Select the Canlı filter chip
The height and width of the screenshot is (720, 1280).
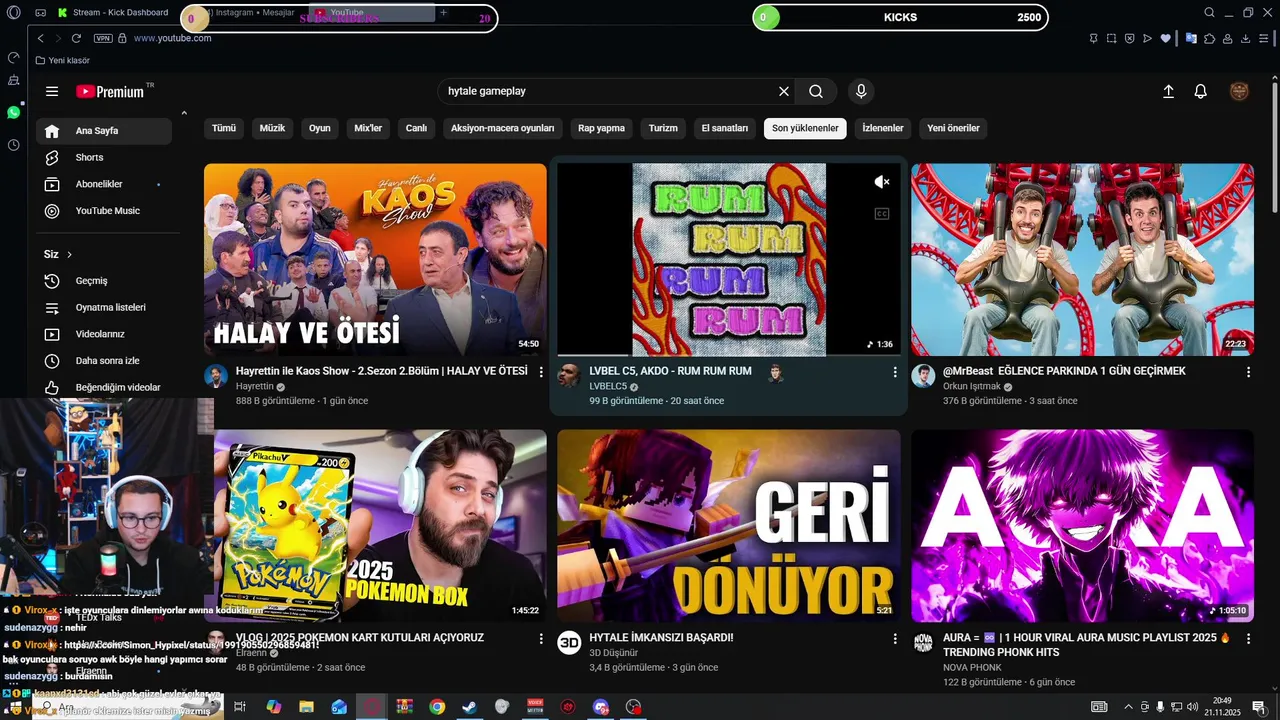pos(416,128)
